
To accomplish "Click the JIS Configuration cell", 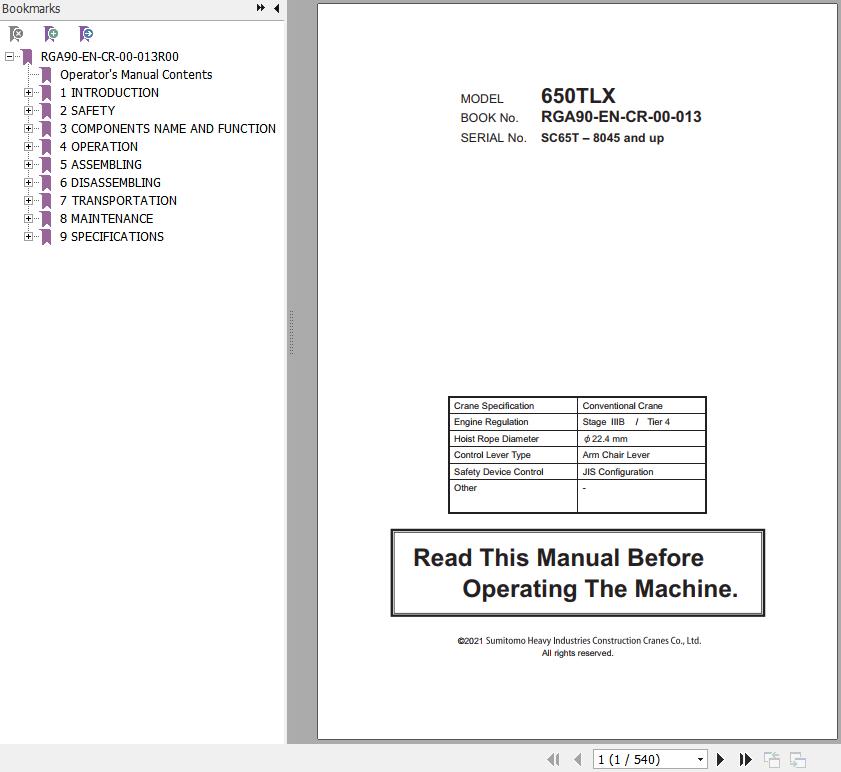I will [x=641, y=472].
